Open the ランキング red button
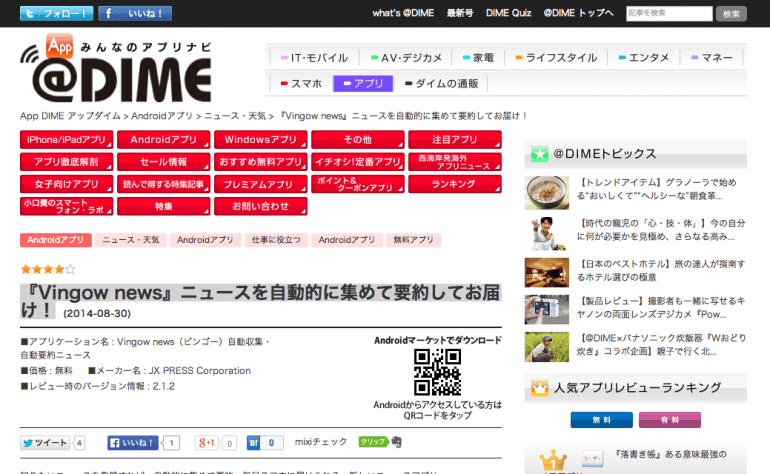770x474 pixels. (x=455, y=184)
